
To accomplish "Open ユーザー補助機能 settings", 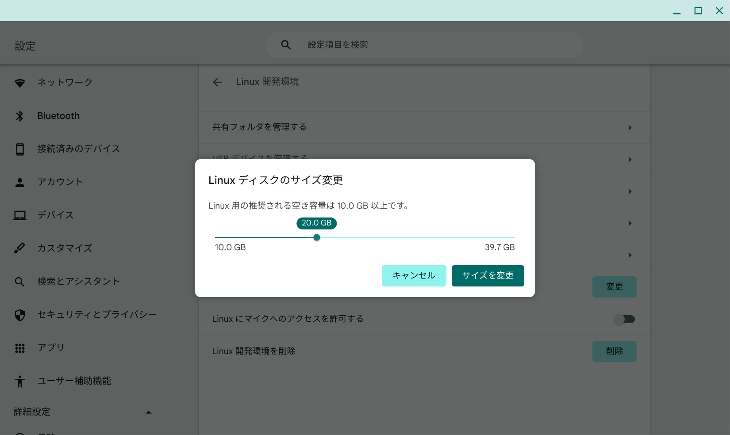I will point(74,381).
